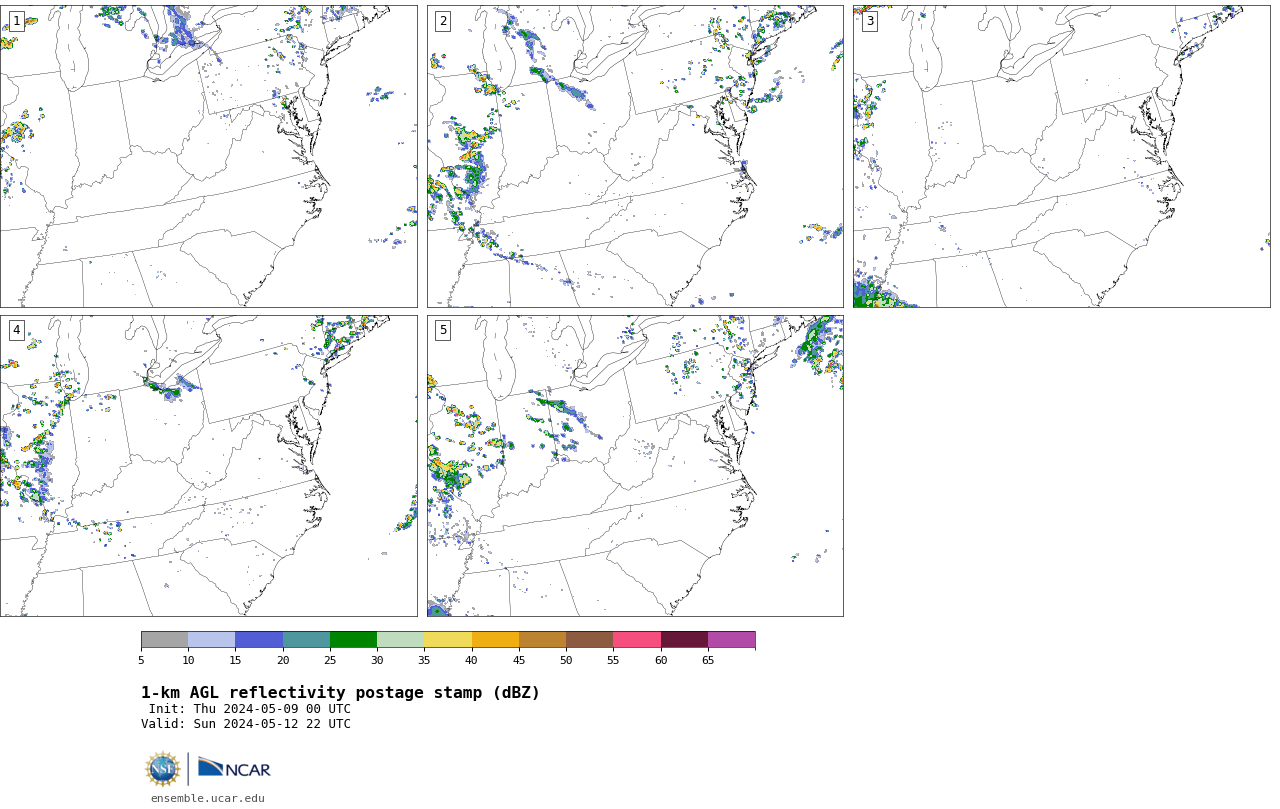The image size is (1280, 809).
Task: Click the colorbar tick label 50
Action: click(x=566, y=660)
